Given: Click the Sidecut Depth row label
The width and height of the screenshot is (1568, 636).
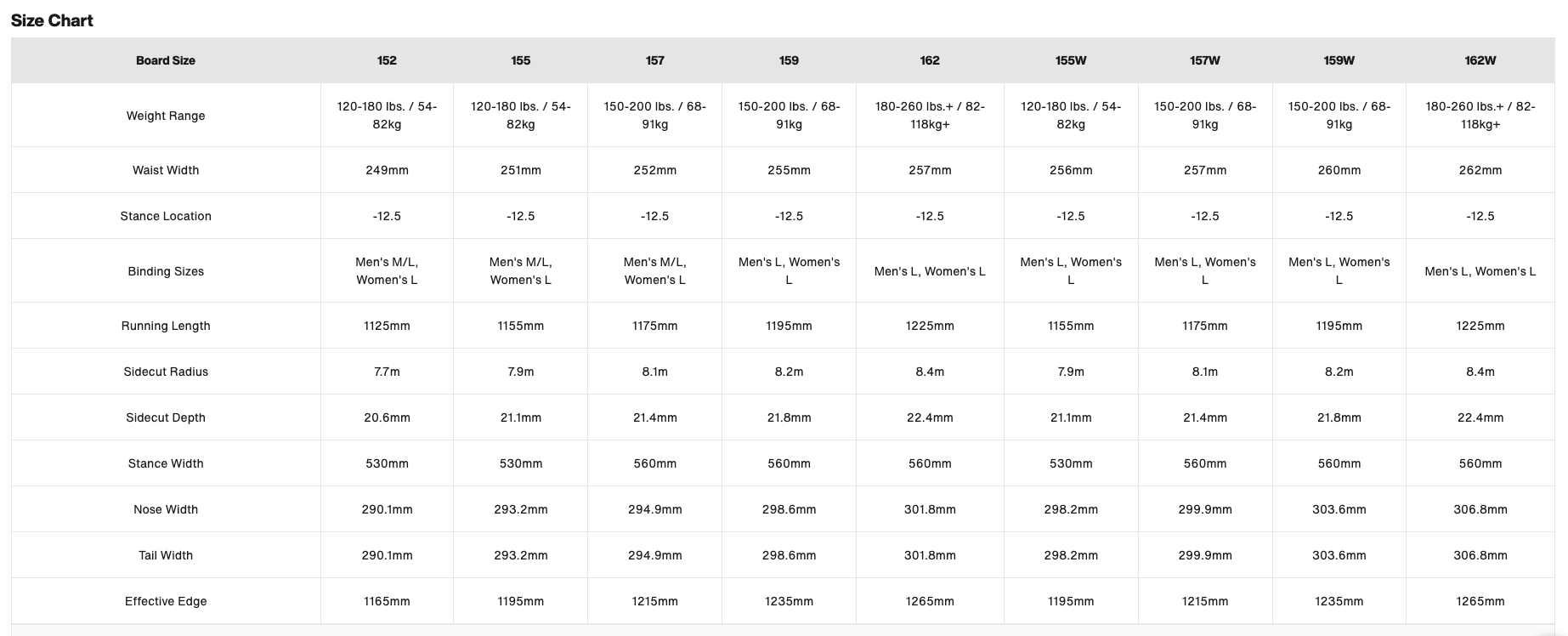Looking at the screenshot, I should click(166, 417).
